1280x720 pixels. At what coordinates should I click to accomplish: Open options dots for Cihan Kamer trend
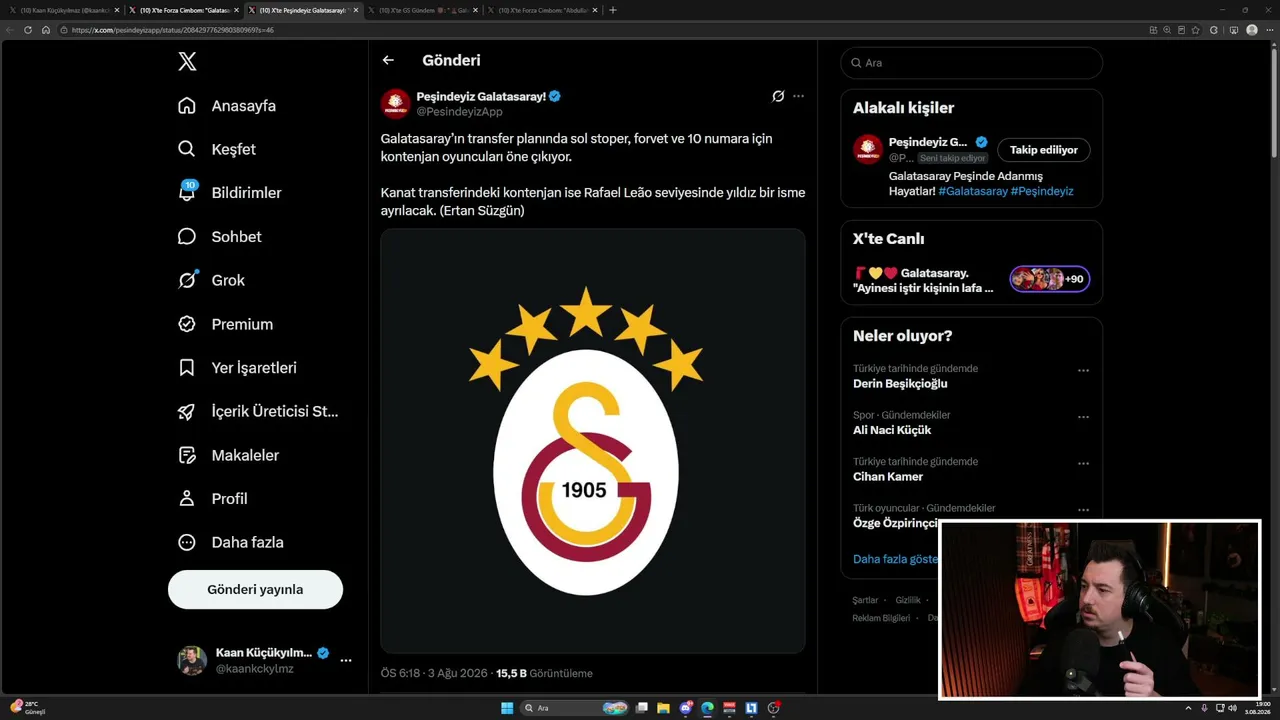(x=1083, y=463)
